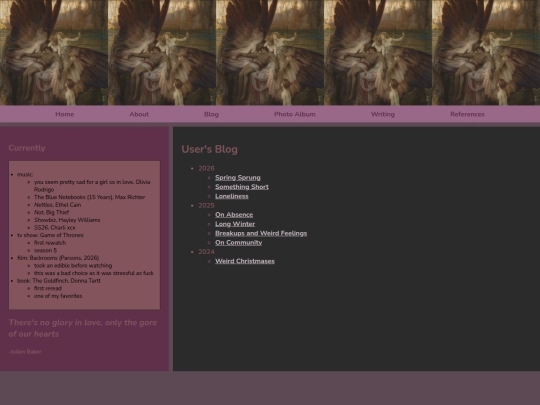
Task: Click the book: The Goldfinch line
Action: [x=59, y=281]
